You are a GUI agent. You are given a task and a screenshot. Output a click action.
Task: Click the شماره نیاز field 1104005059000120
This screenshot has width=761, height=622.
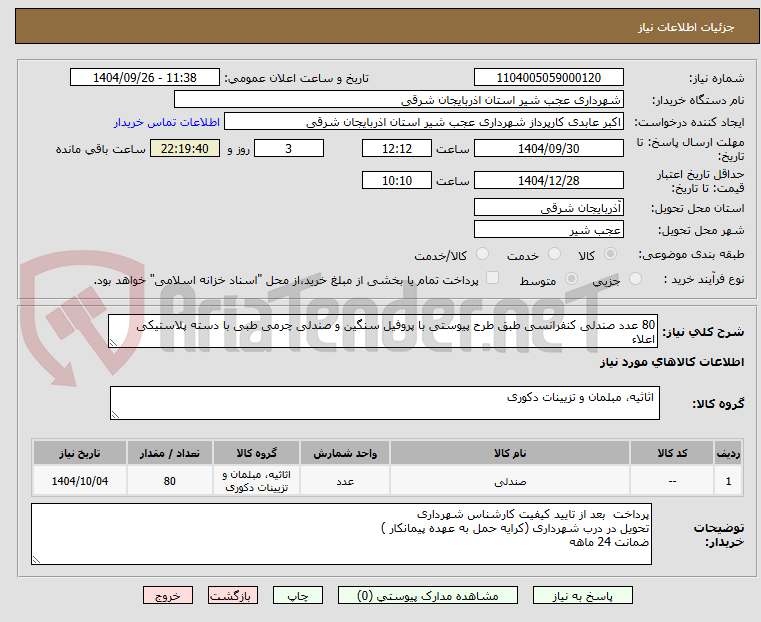click(548, 78)
